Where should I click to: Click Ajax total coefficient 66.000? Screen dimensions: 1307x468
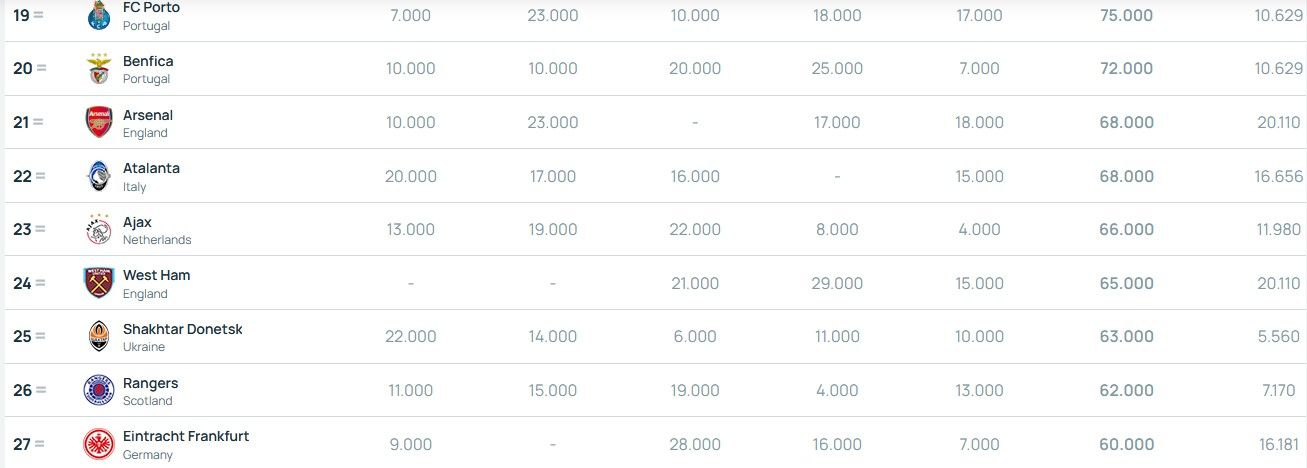coord(1126,229)
